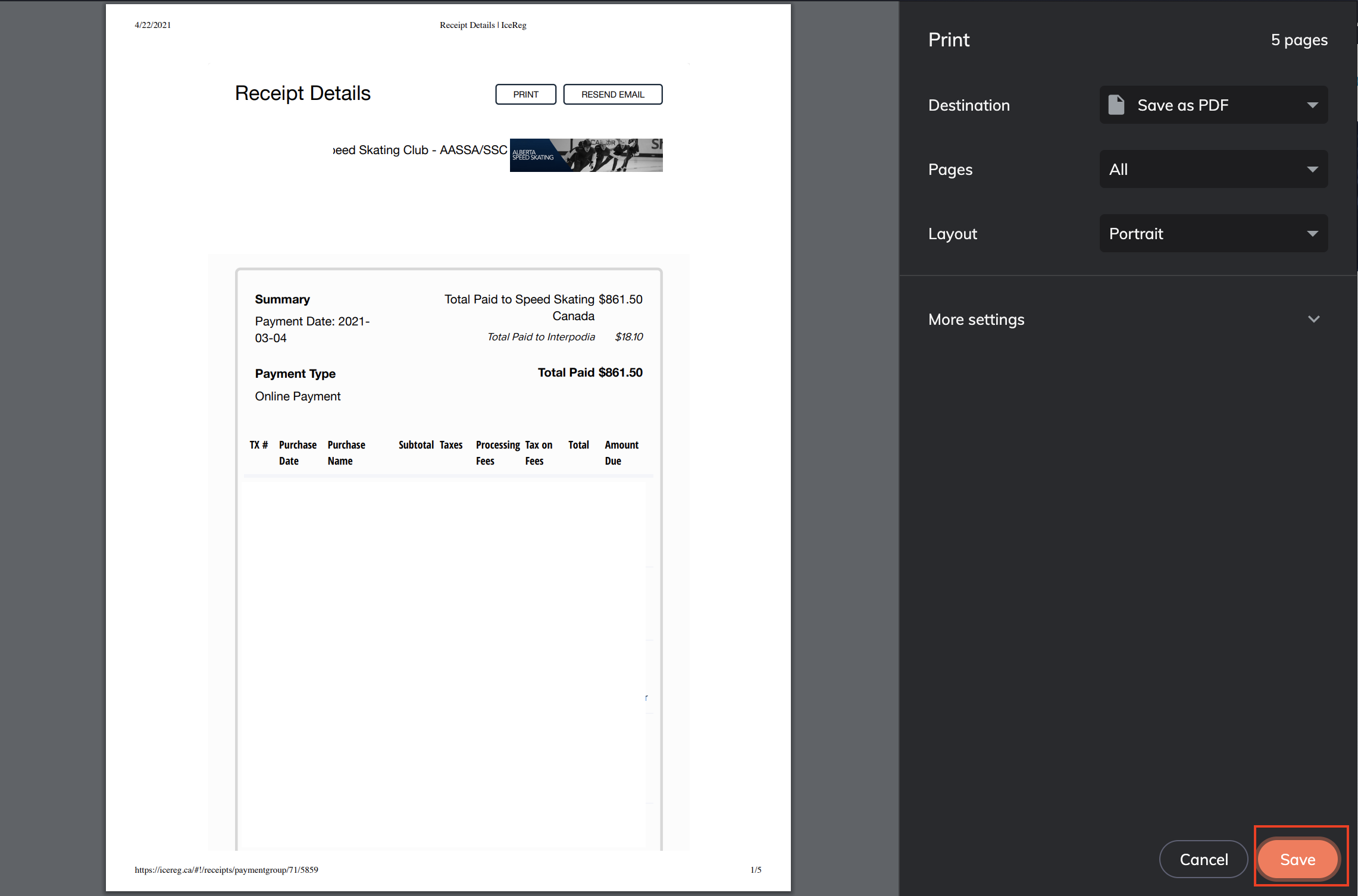Open the Pages dropdown set to All
The width and height of the screenshot is (1358, 896).
click(x=1213, y=170)
